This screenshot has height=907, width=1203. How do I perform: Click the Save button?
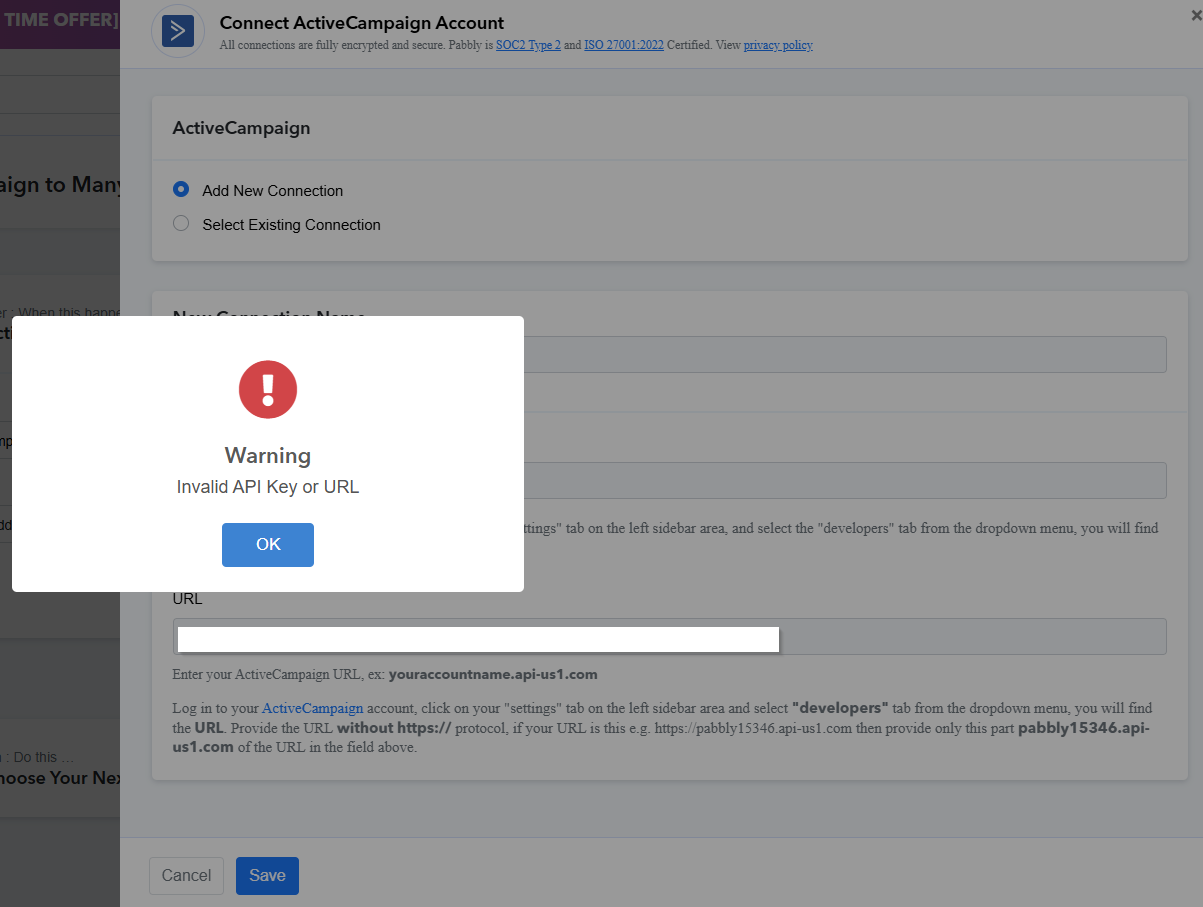(x=267, y=875)
